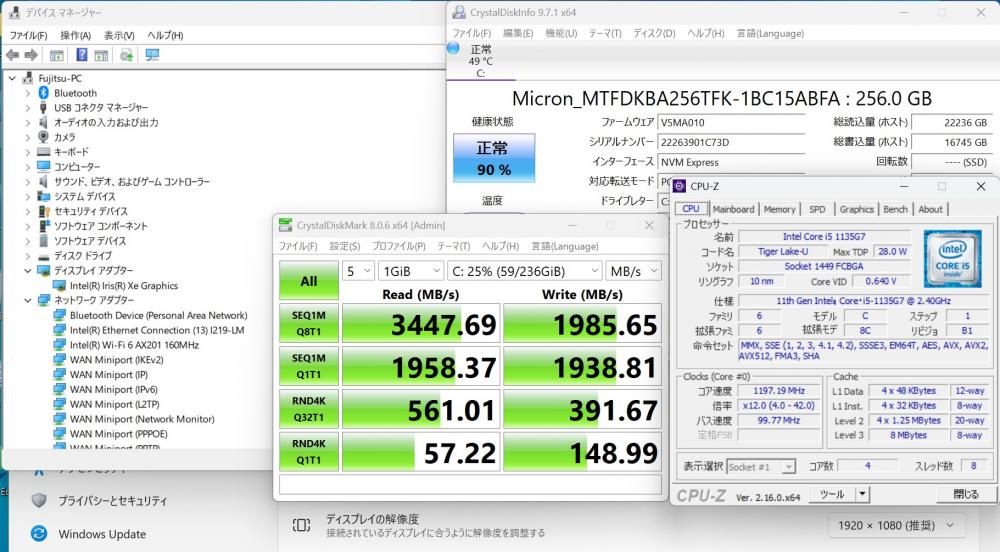
Task: Open the test count dropdown showing 5
Action: (358, 271)
